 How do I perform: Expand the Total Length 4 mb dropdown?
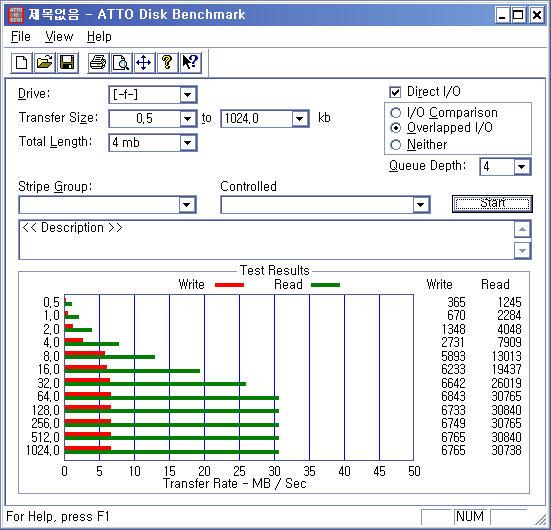point(188,143)
